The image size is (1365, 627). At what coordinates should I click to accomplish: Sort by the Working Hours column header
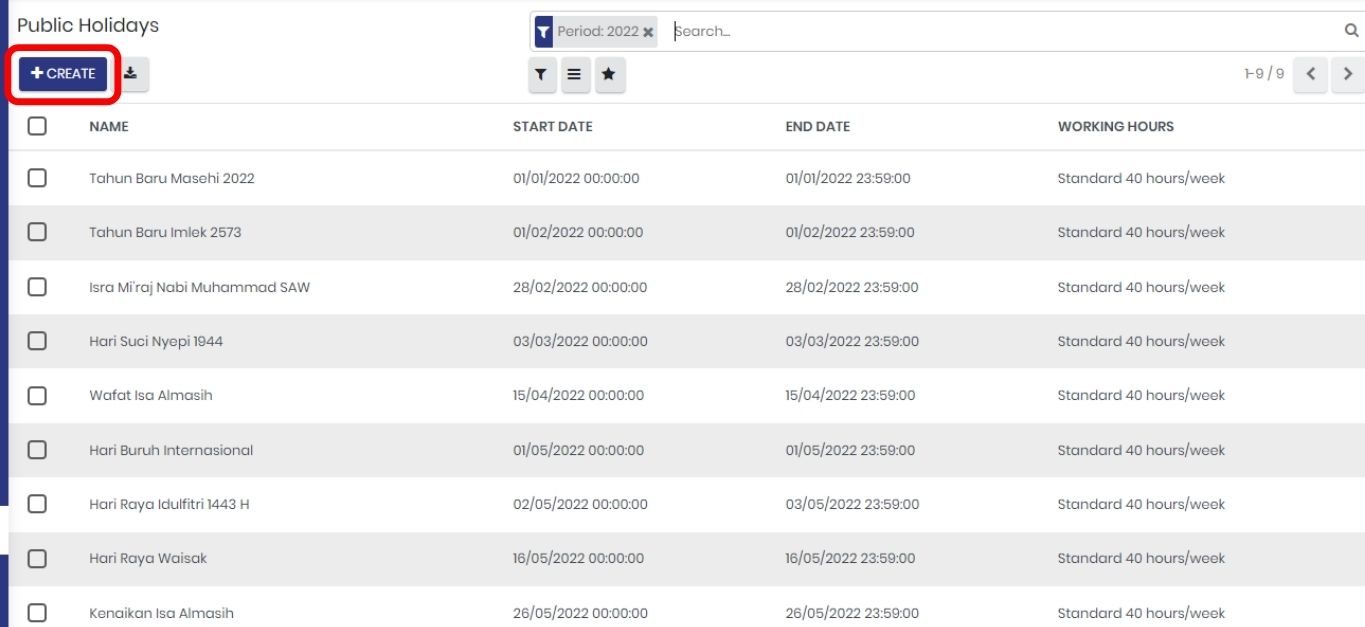[x=1116, y=127]
